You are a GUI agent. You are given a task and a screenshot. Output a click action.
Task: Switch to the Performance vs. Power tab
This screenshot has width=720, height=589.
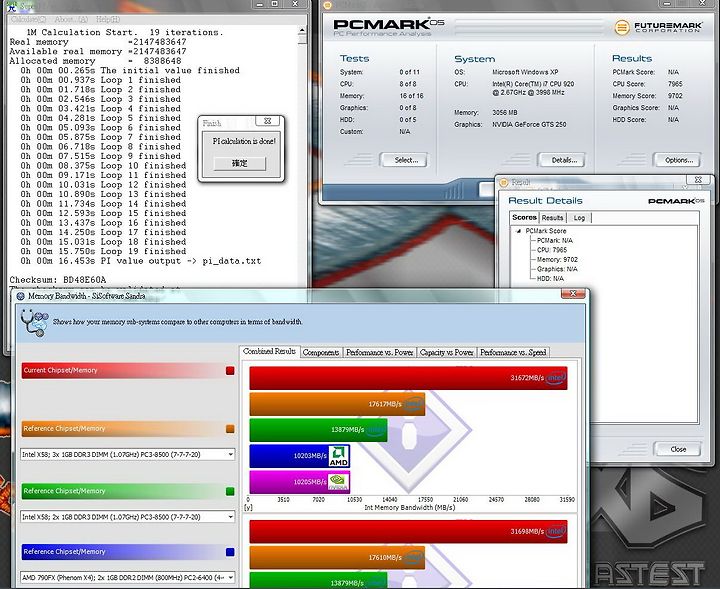tap(380, 352)
